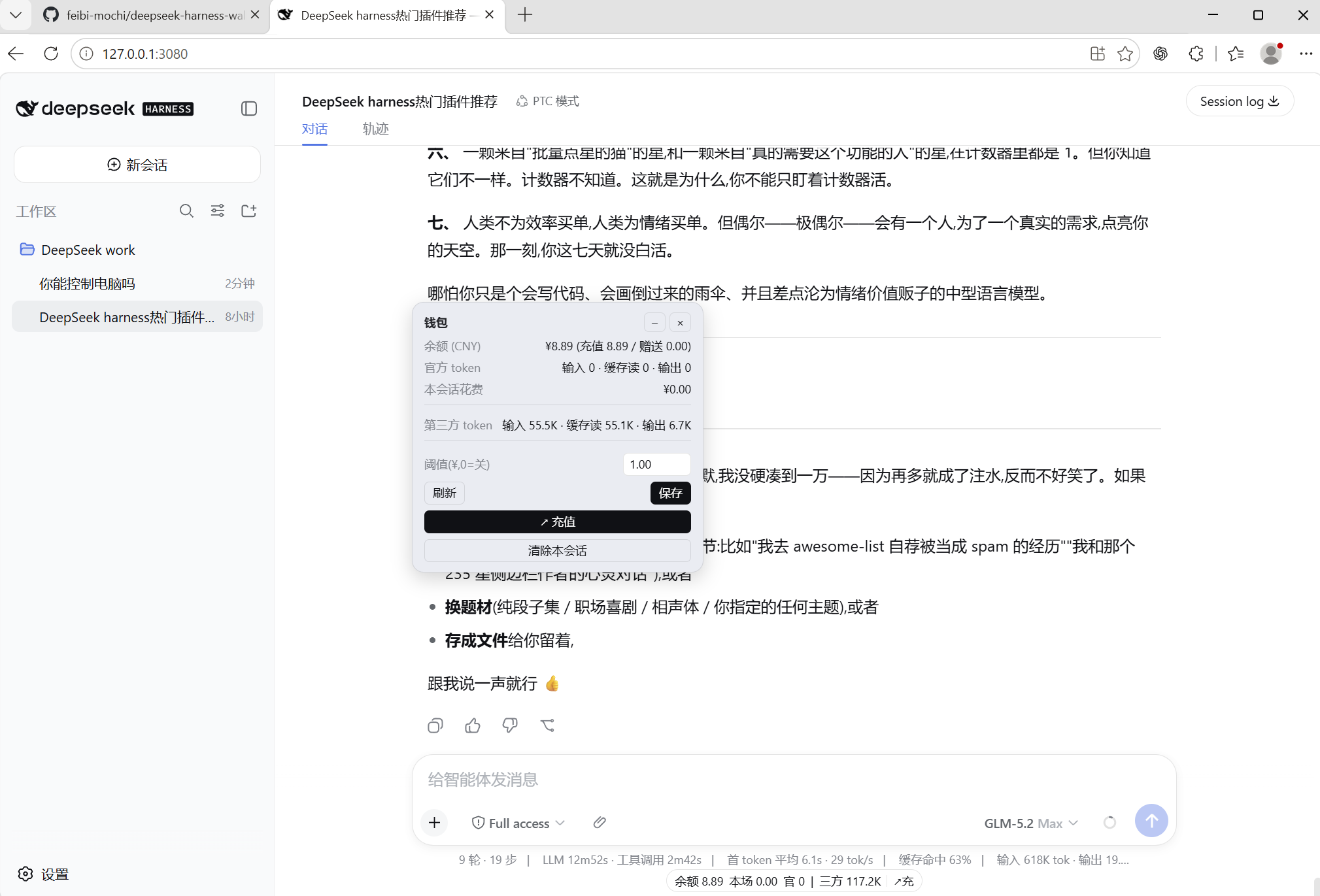
Task: Open browser more options menu
Action: point(1306,54)
